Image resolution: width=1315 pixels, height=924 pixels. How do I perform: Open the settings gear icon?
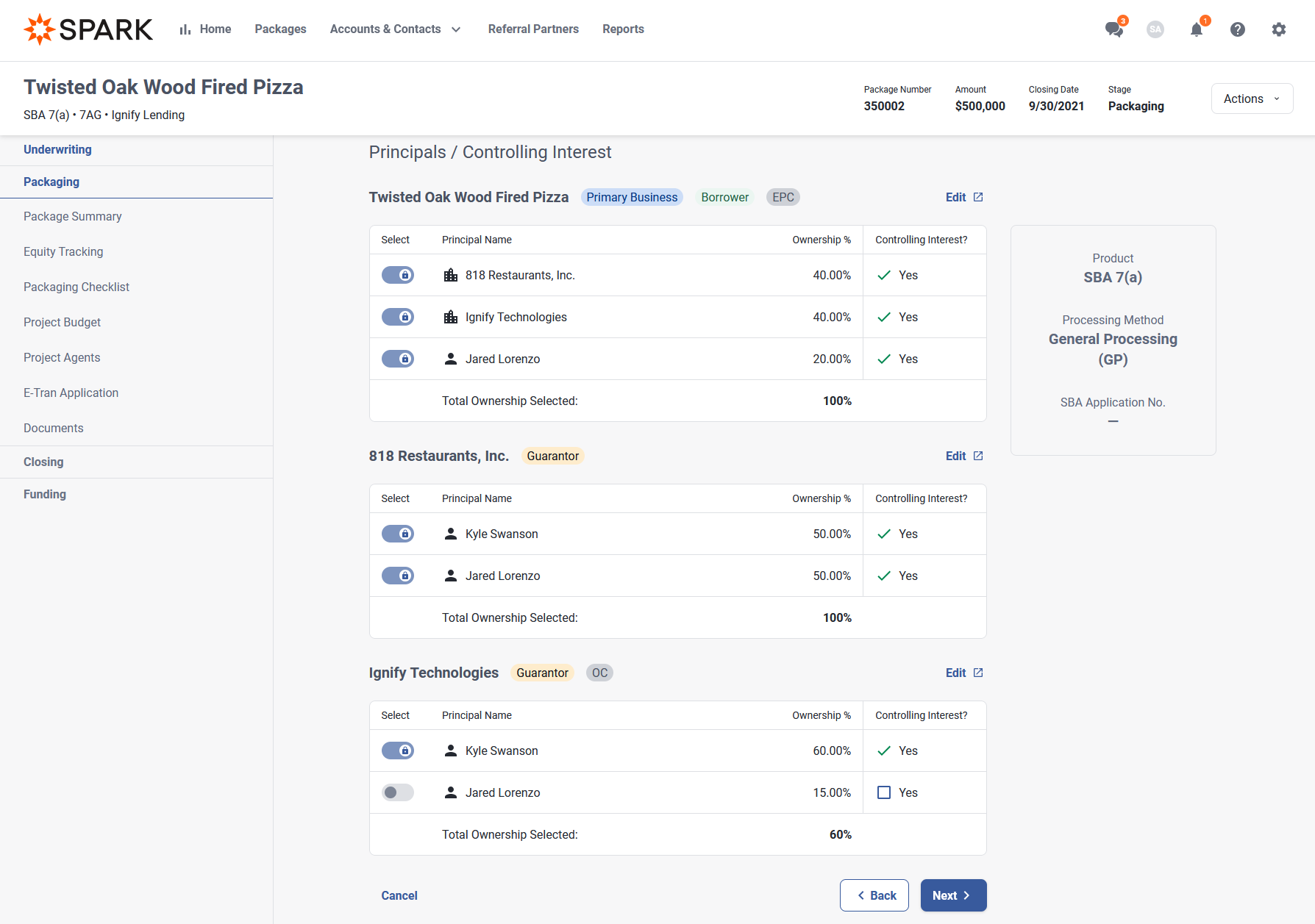(1279, 29)
